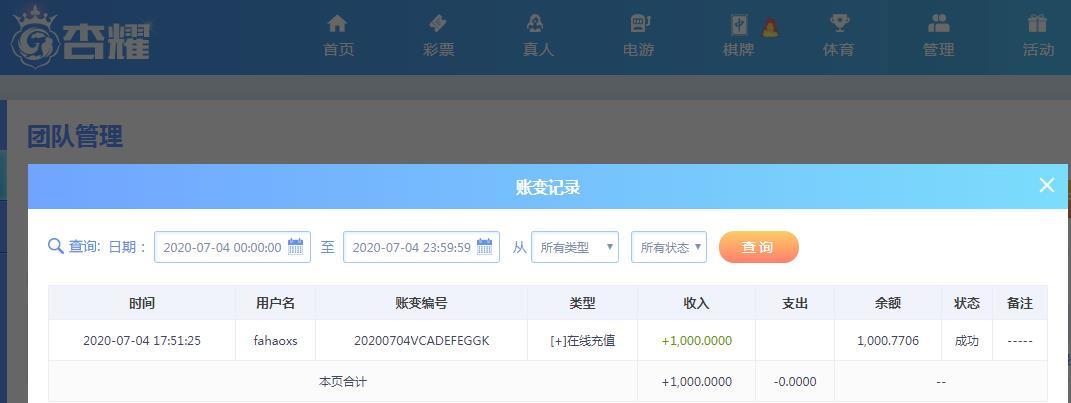Click the 本页合计 page total label
Screen dimensions: 1071x403
(x=342, y=382)
